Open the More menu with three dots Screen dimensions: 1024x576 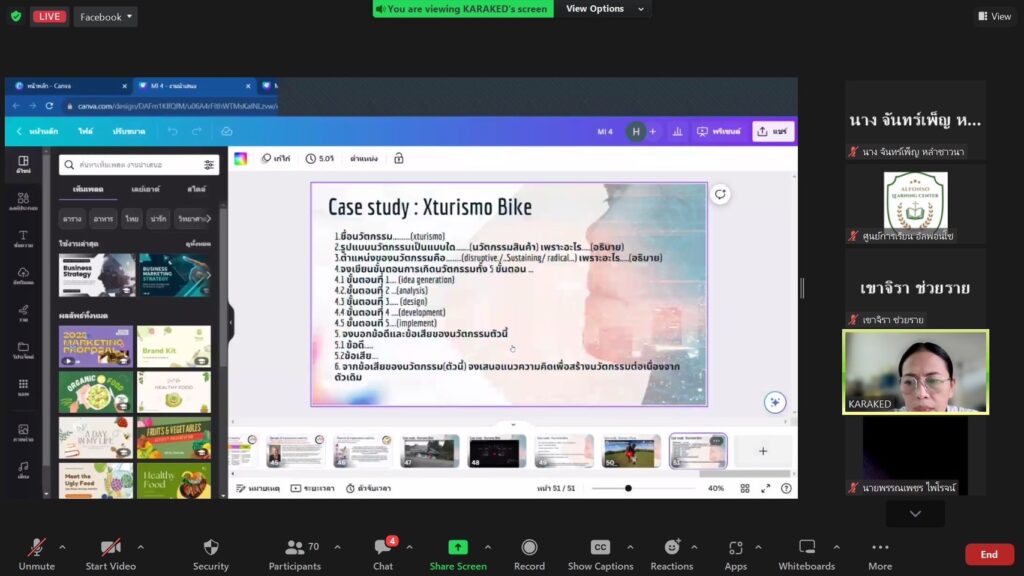pyautogui.click(x=880, y=548)
